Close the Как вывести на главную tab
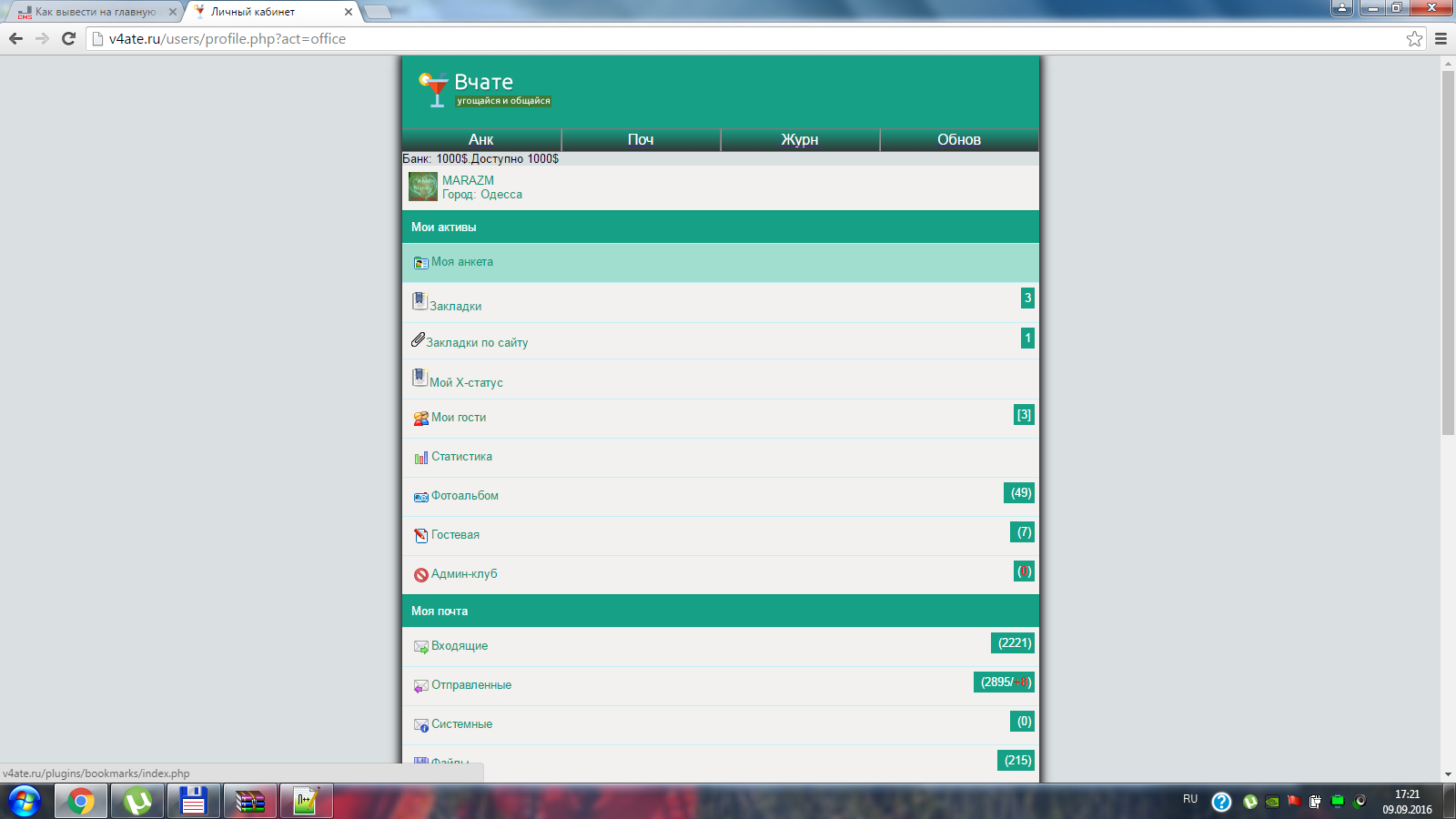 point(173,12)
